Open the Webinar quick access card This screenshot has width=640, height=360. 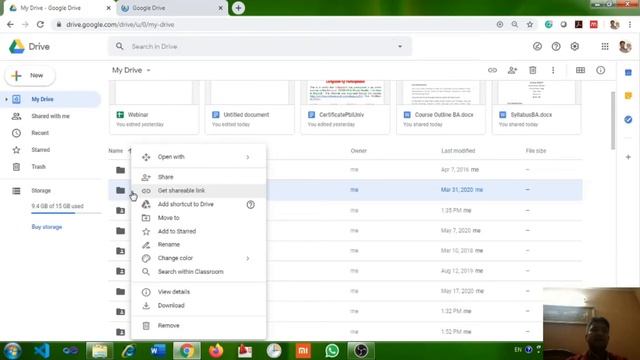[154, 107]
